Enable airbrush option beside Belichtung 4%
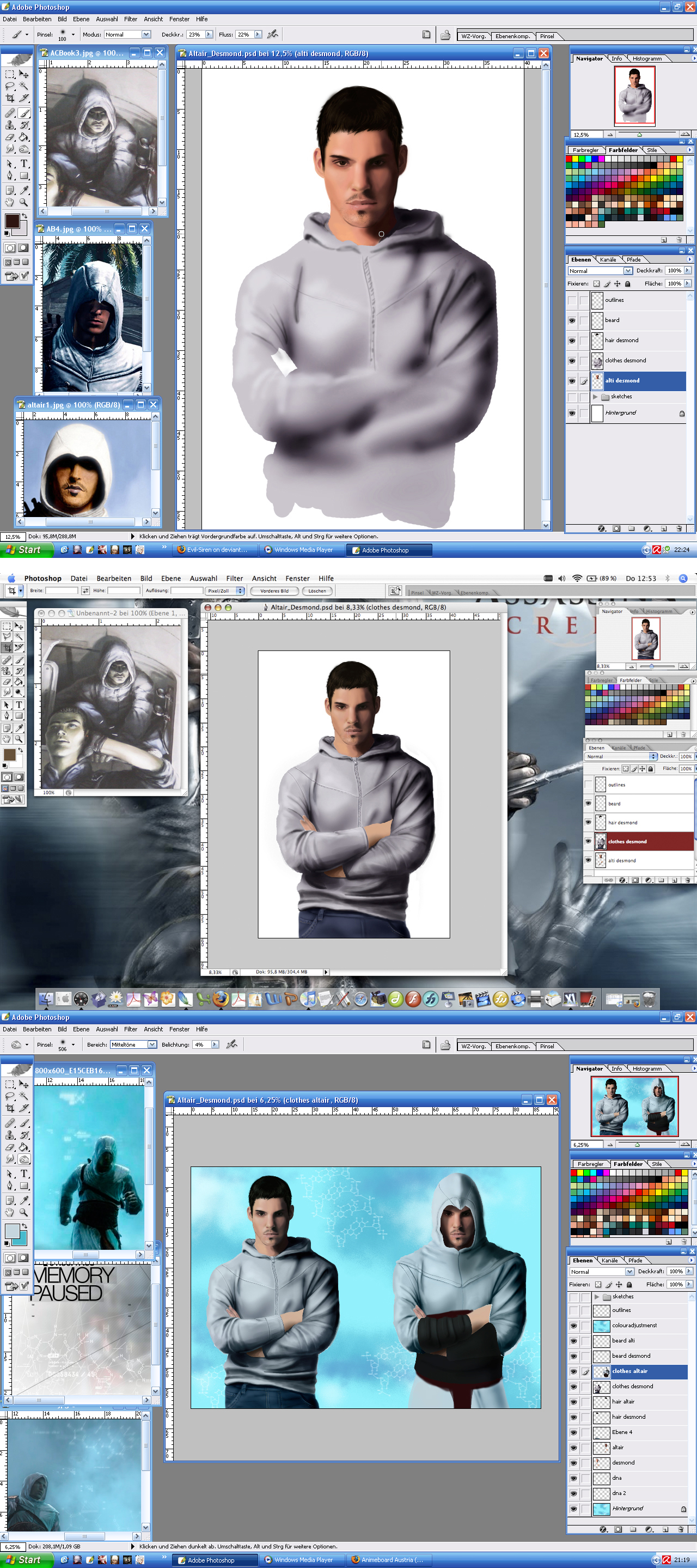This screenshot has height=1568, width=697. tap(232, 1044)
